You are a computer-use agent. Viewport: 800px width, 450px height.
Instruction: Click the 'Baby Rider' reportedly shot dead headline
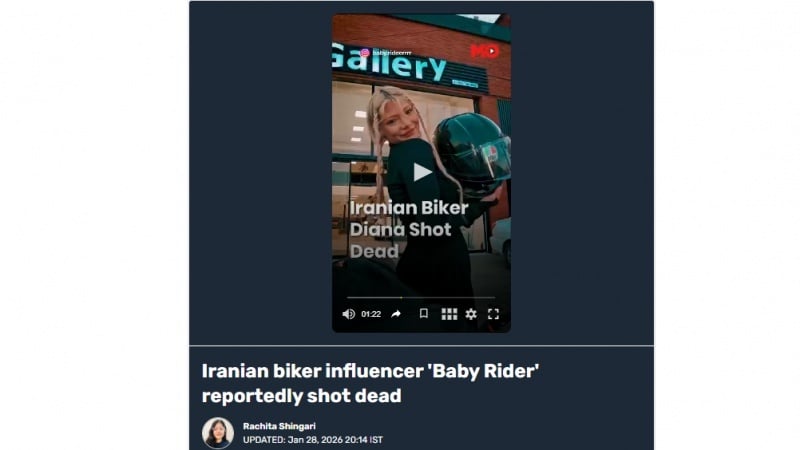(370, 383)
